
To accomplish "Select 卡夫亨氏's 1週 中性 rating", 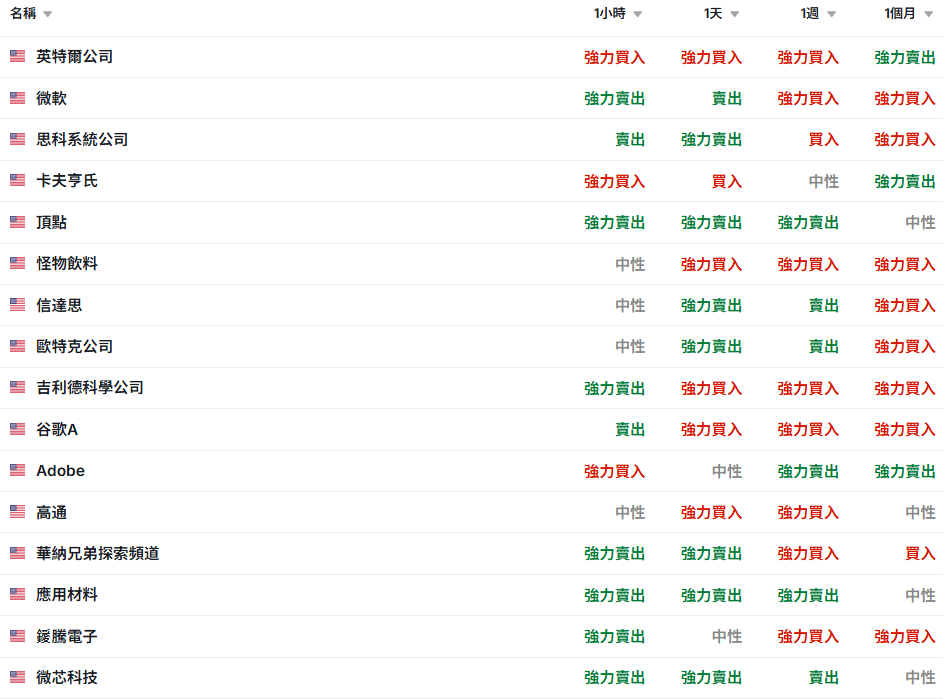I will tap(823, 181).
